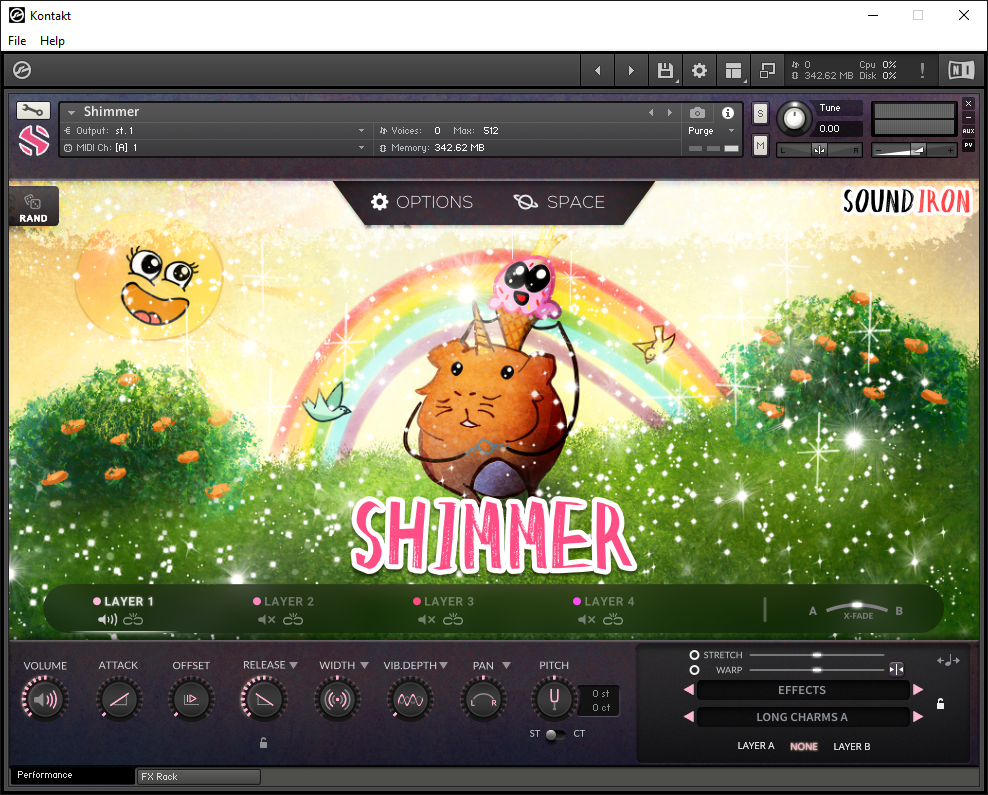Solo the Shimmer instrument
Image resolution: width=988 pixels, height=795 pixels.
point(761,114)
